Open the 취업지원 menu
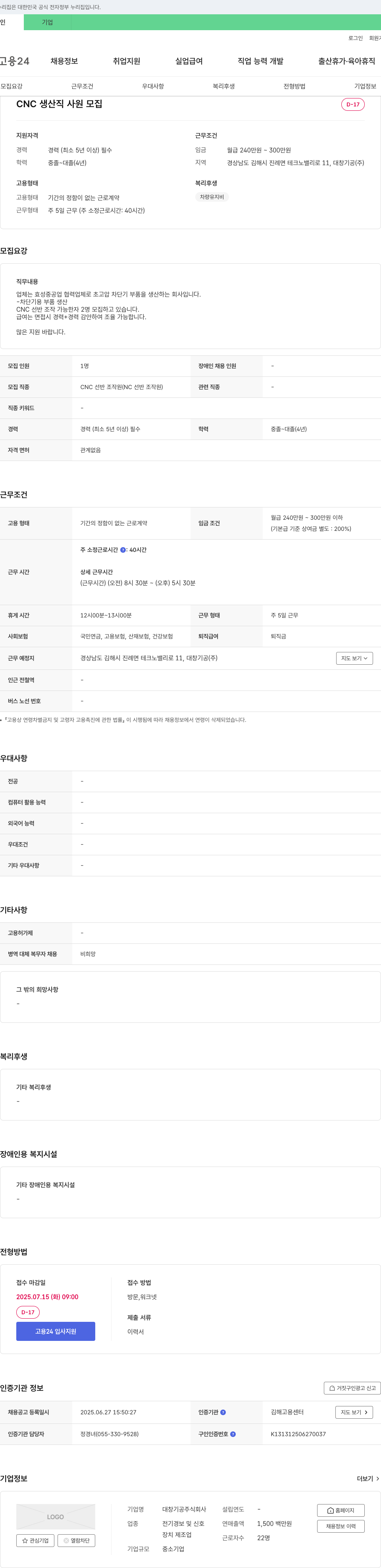The width and height of the screenshot is (381, 1568). tap(127, 61)
